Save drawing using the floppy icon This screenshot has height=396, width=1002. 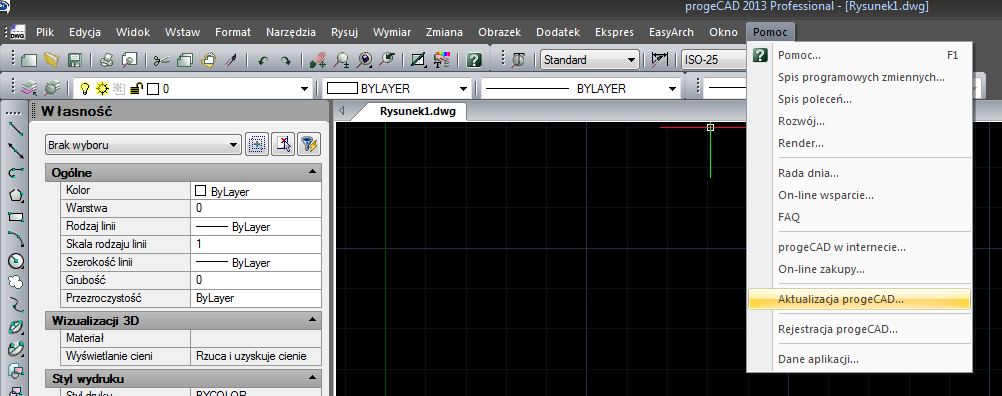point(75,60)
